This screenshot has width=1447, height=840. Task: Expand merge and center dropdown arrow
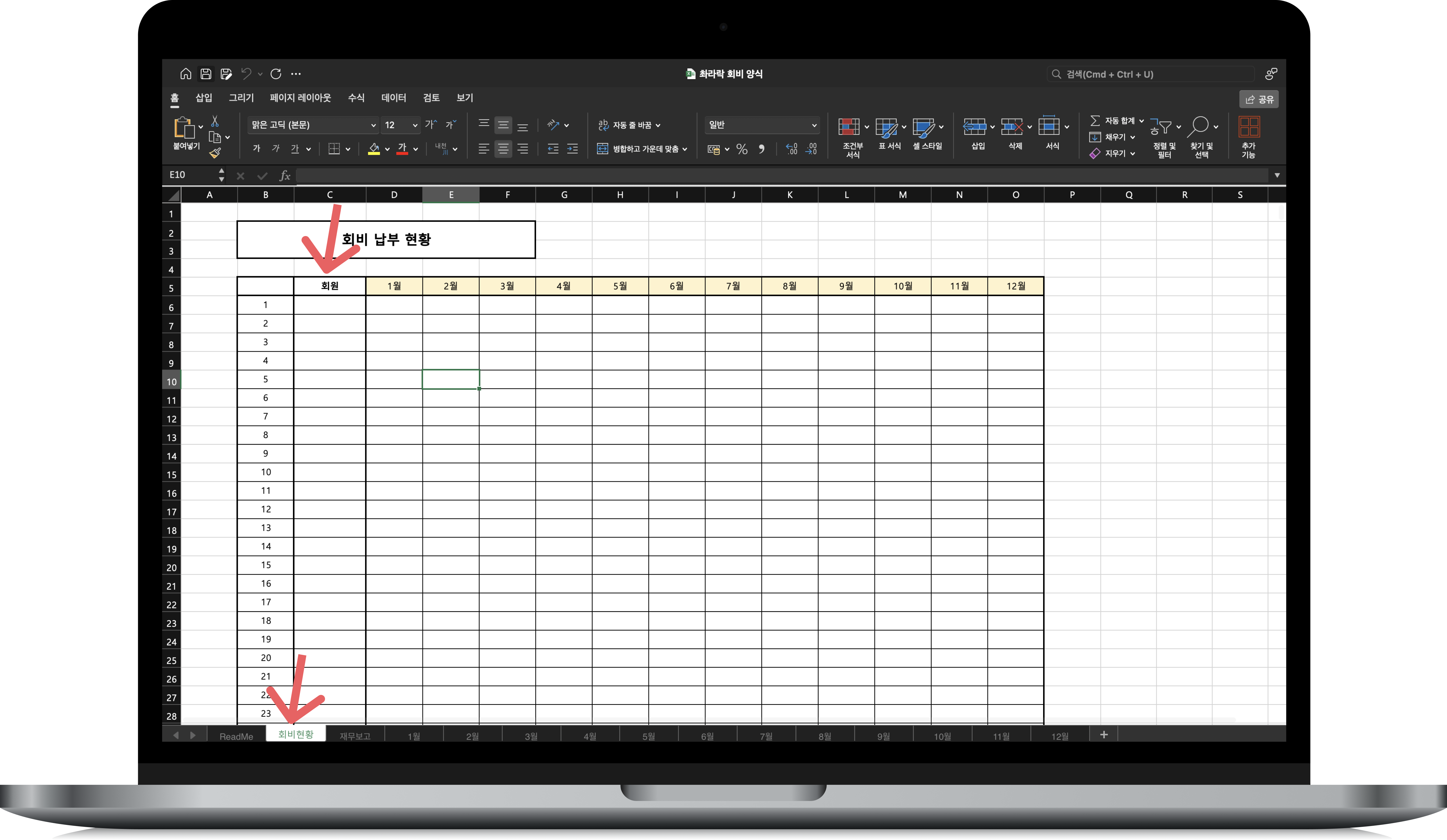(x=685, y=149)
